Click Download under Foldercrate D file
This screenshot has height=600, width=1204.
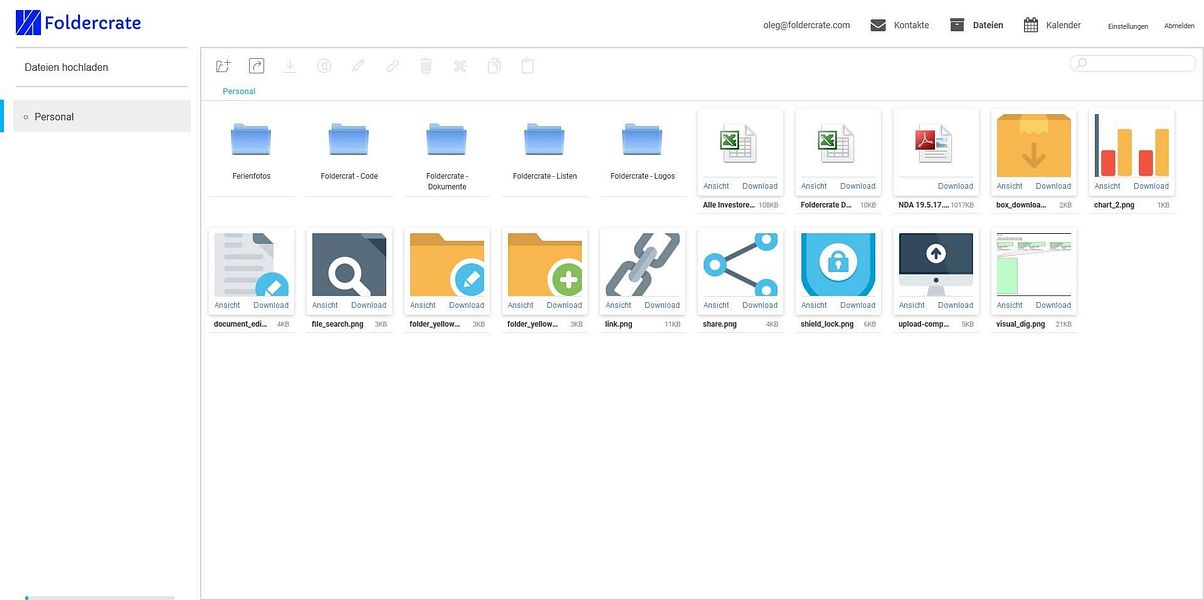858,186
